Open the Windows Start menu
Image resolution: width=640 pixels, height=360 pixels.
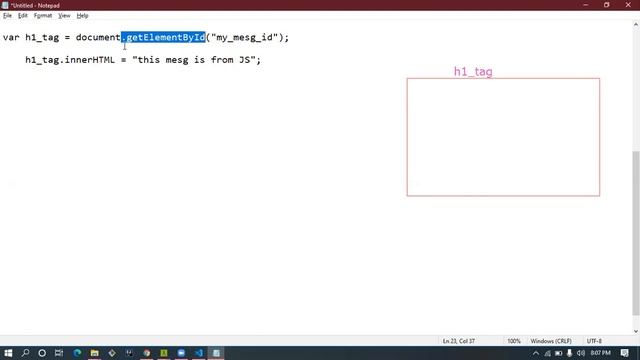click(8, 353)
